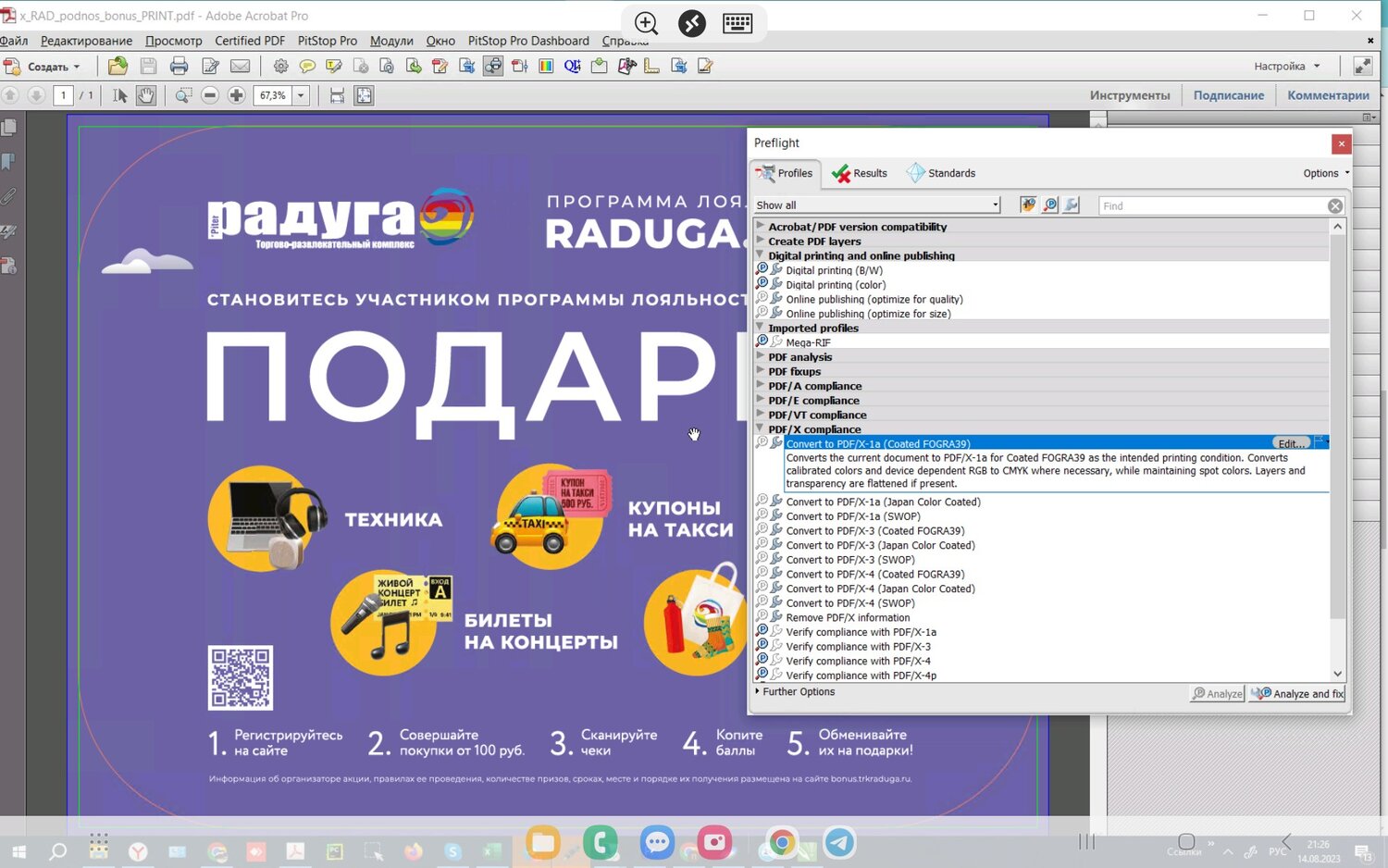The width and height of the screenshot is (1388, 868).
Task: Click the Find input field in Preflight
Action: click(1212, 205)
